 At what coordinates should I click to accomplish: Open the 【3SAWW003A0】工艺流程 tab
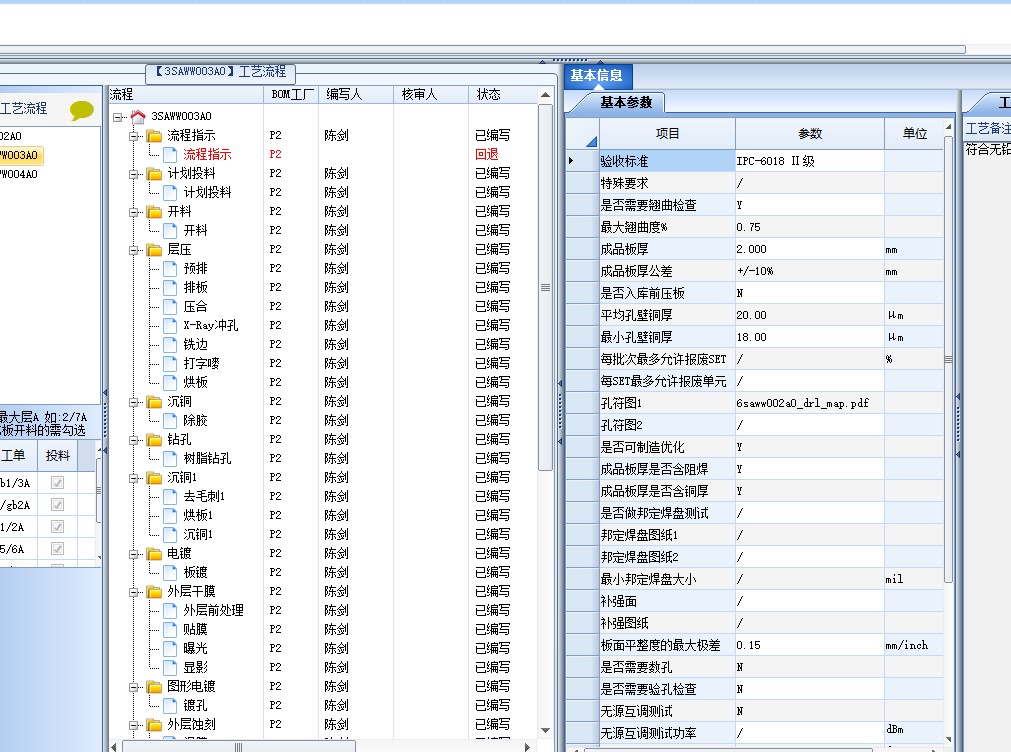click(220, 72)
